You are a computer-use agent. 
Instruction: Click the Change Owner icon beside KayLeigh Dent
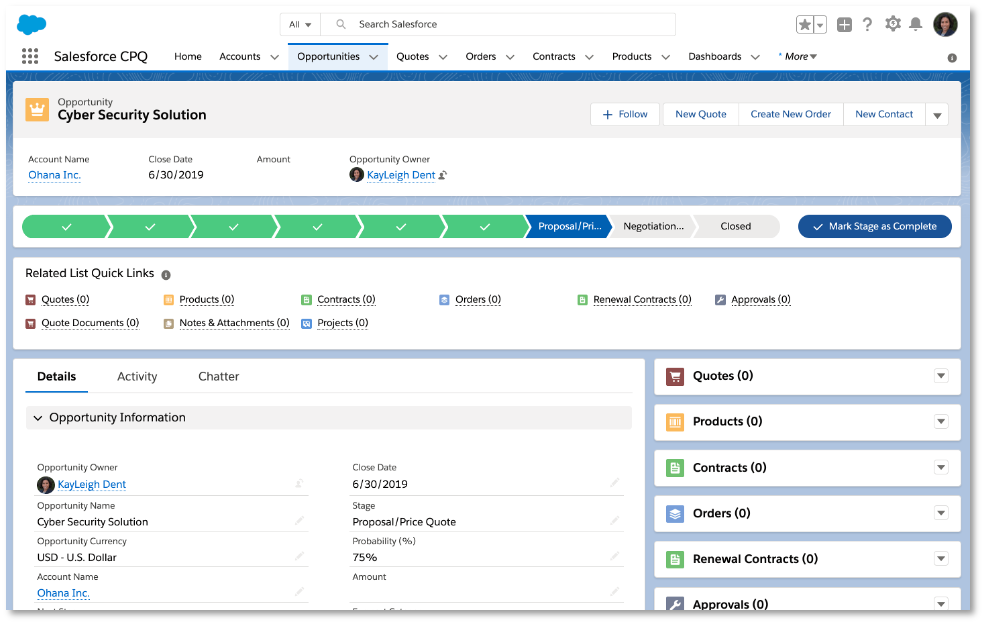tap(442, 175)
